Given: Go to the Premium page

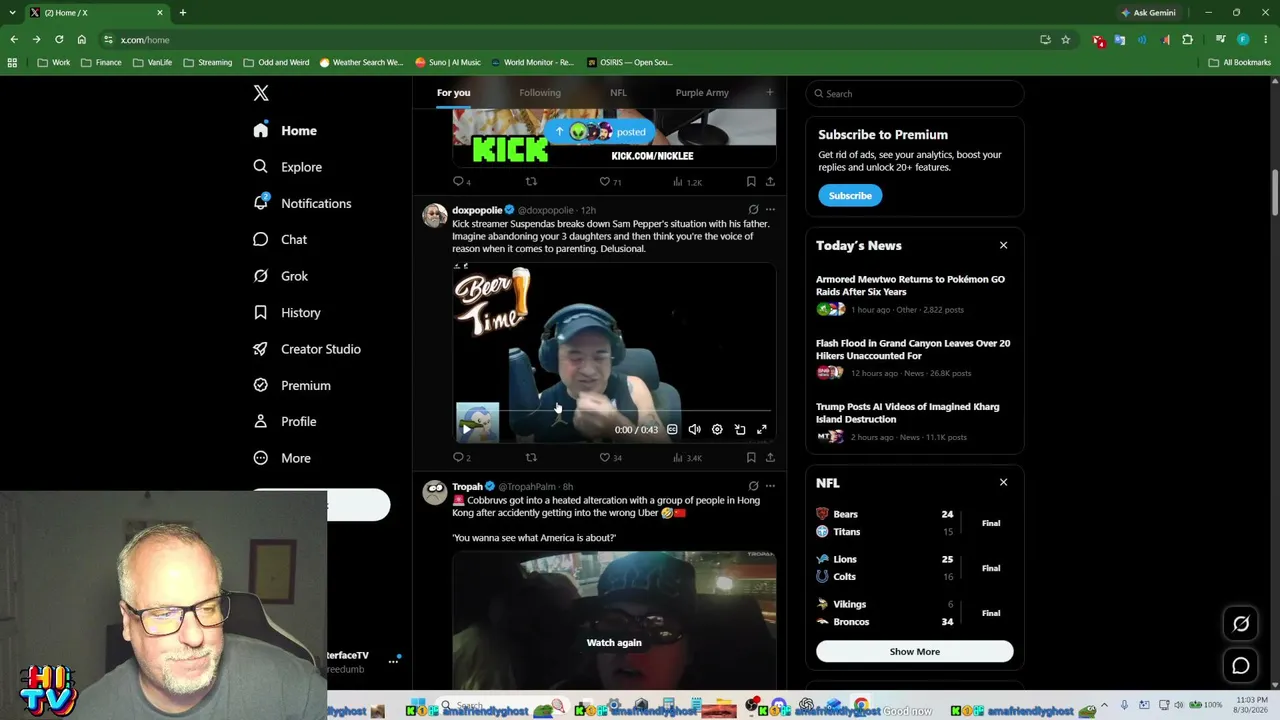Looking at the screenshot, I should click(x=292, y=385).
